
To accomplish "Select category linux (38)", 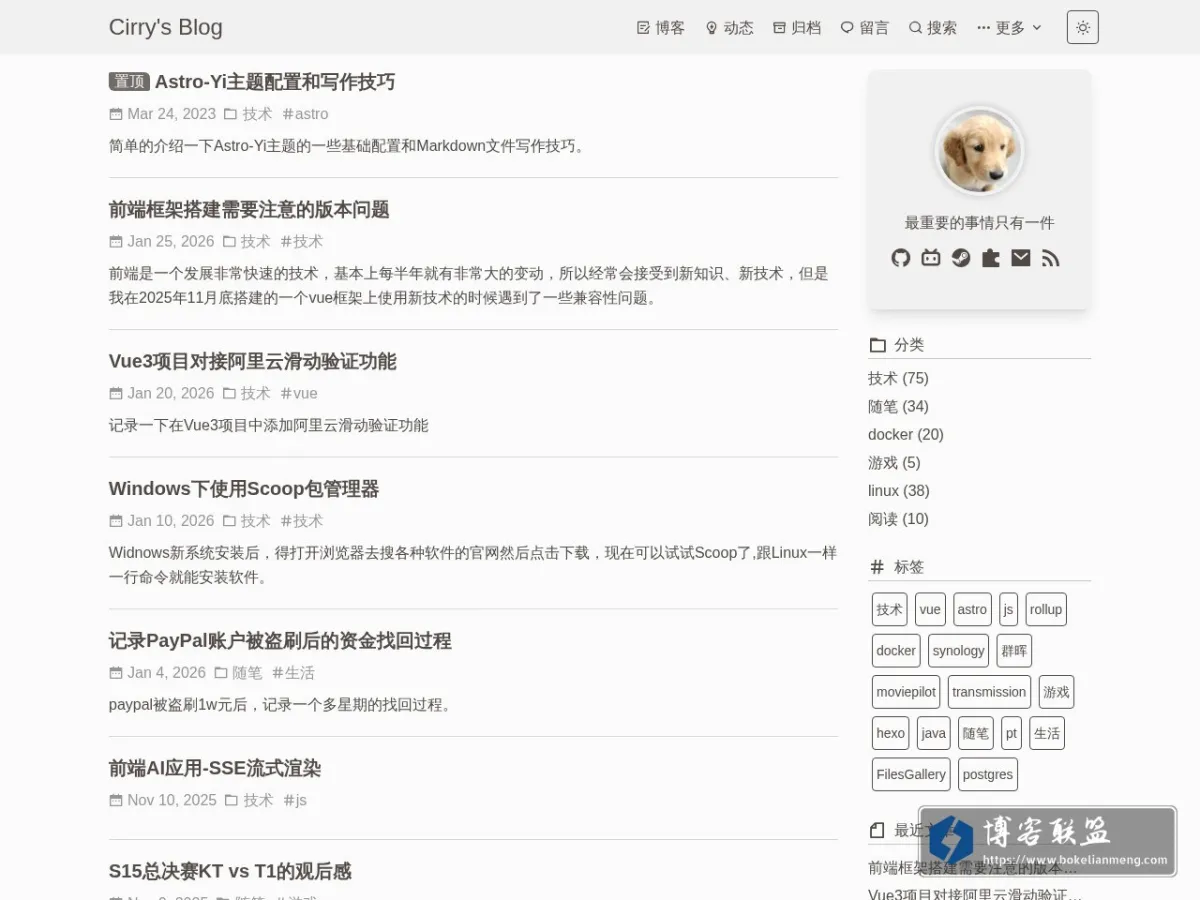I will [x=899, y=490].
